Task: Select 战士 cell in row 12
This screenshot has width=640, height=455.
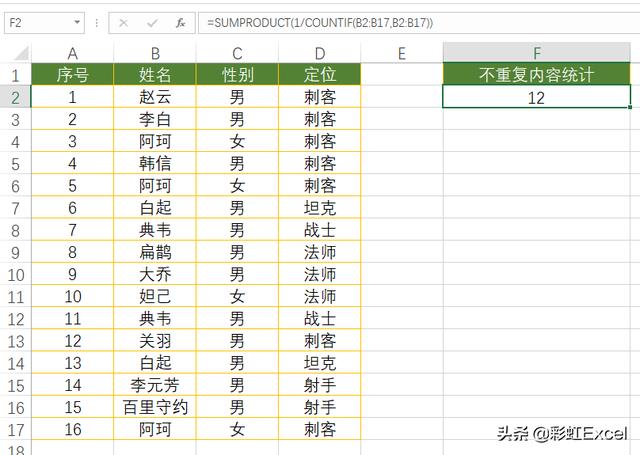Action: pyautogui.click(x=320, y=318)
